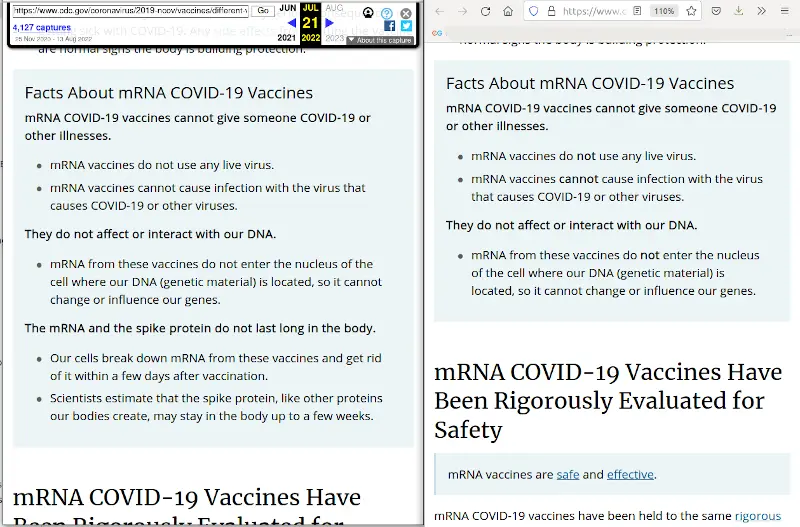Bookmark this page with the star icon
The width and height of the screenshot is (800, 527).
[x=691, y=11]
